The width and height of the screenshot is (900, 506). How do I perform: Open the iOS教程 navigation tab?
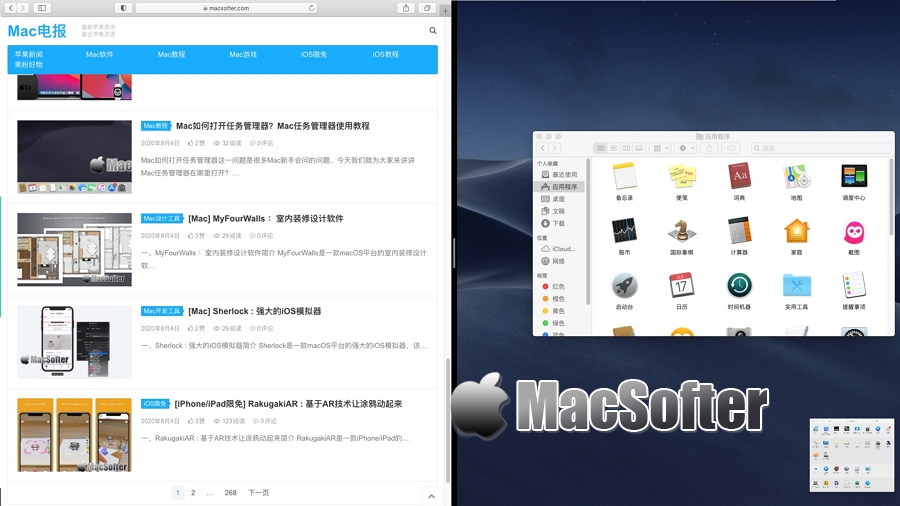click(385, 55)
